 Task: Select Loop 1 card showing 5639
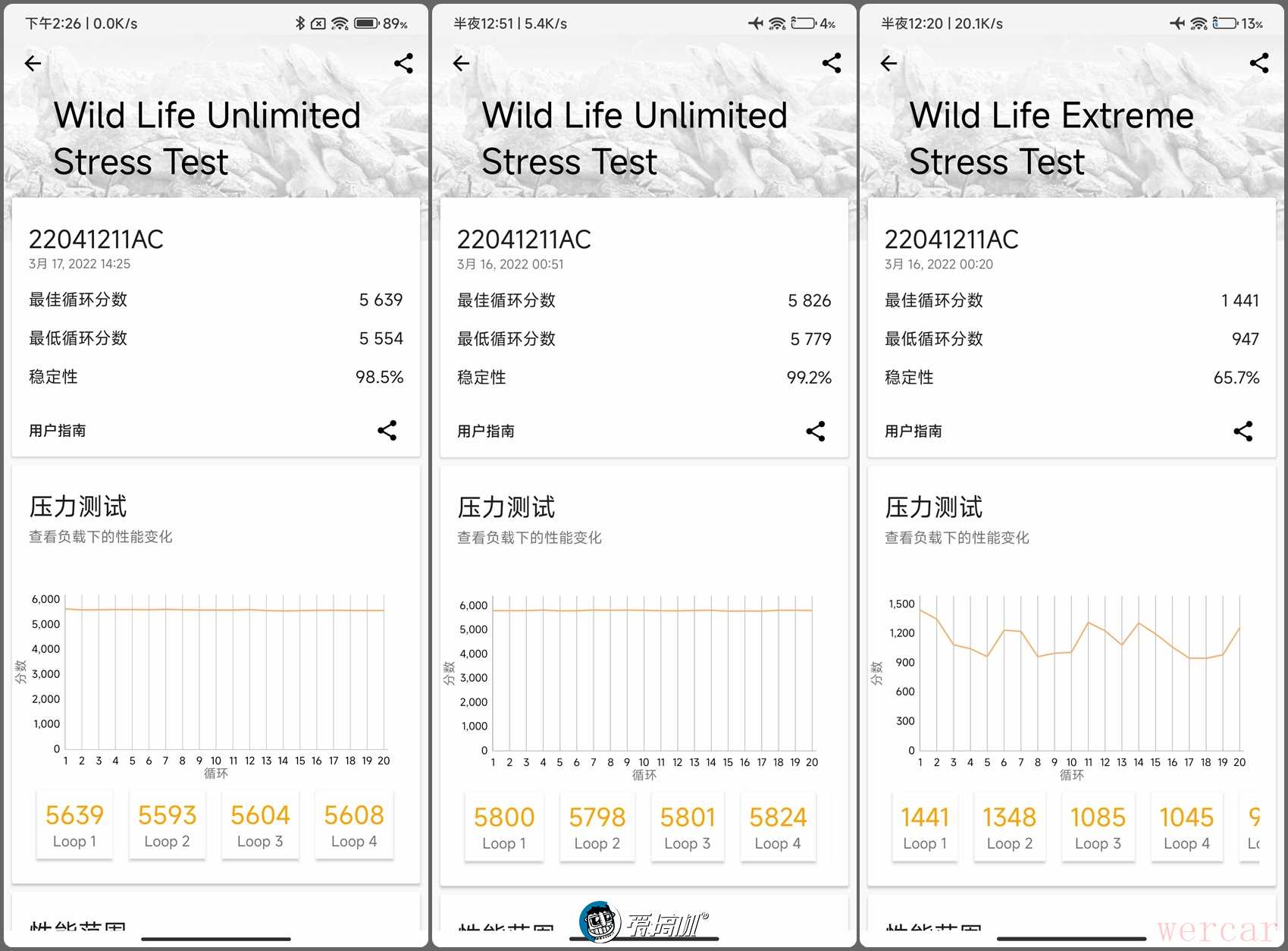pos(74,825)
